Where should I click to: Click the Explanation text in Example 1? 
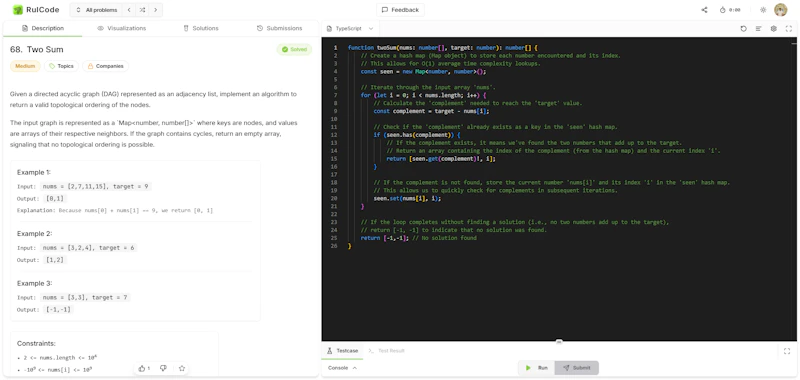tap(115, 210)
